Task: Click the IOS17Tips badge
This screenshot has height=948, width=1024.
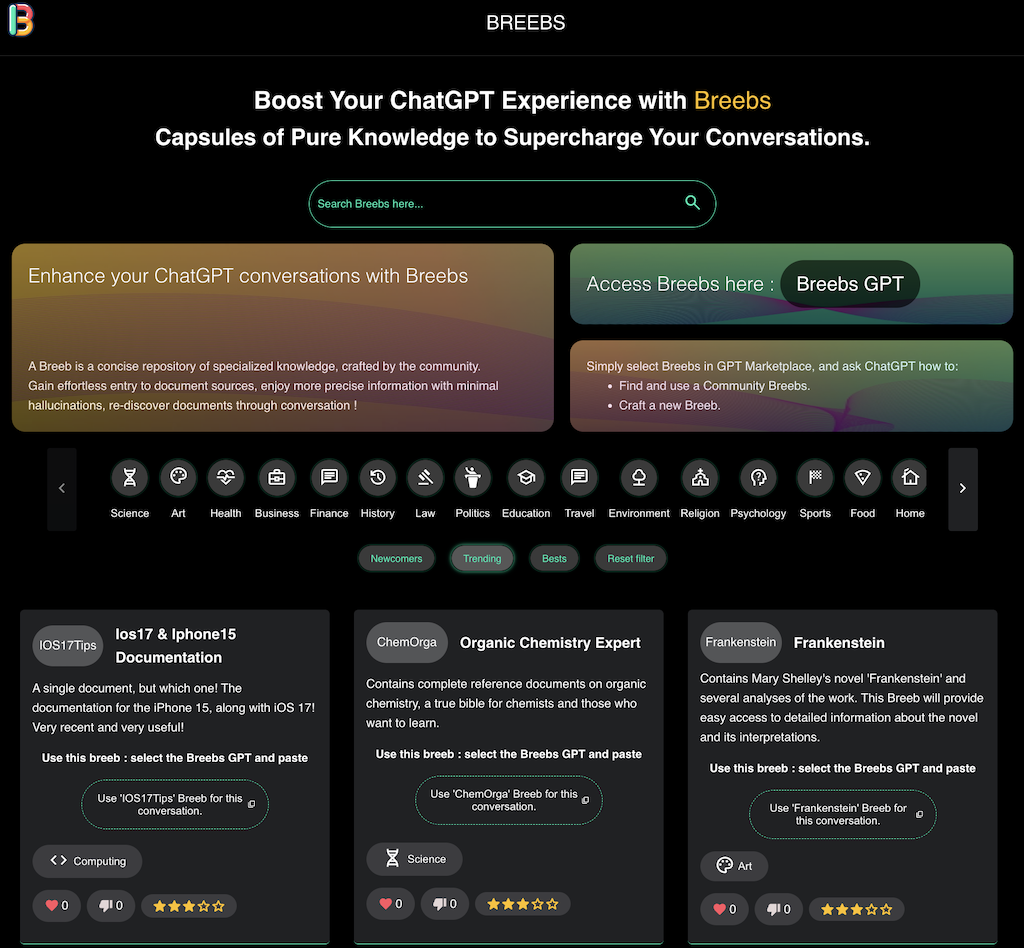Action: pos(68,646)
